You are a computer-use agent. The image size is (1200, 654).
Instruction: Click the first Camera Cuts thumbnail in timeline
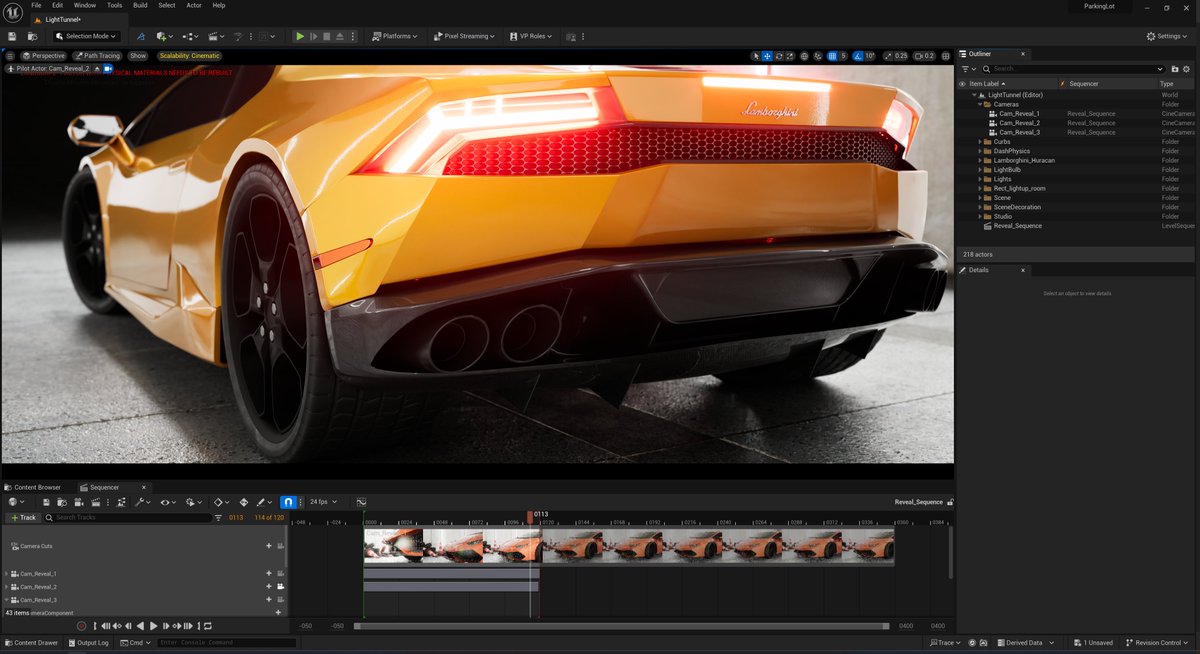click(393, 546)
